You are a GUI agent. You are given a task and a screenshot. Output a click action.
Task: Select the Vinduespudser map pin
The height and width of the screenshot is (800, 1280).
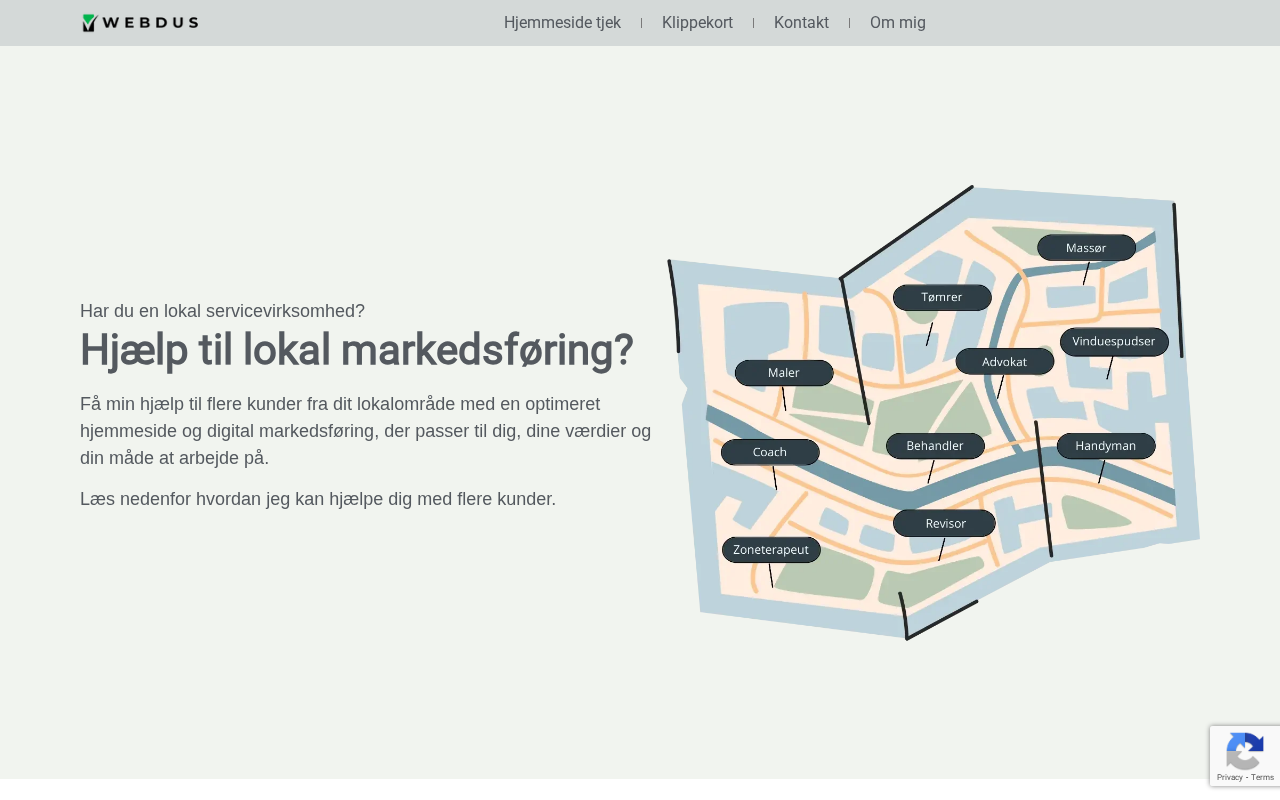pyautogui.click(x=1113, y=342)
